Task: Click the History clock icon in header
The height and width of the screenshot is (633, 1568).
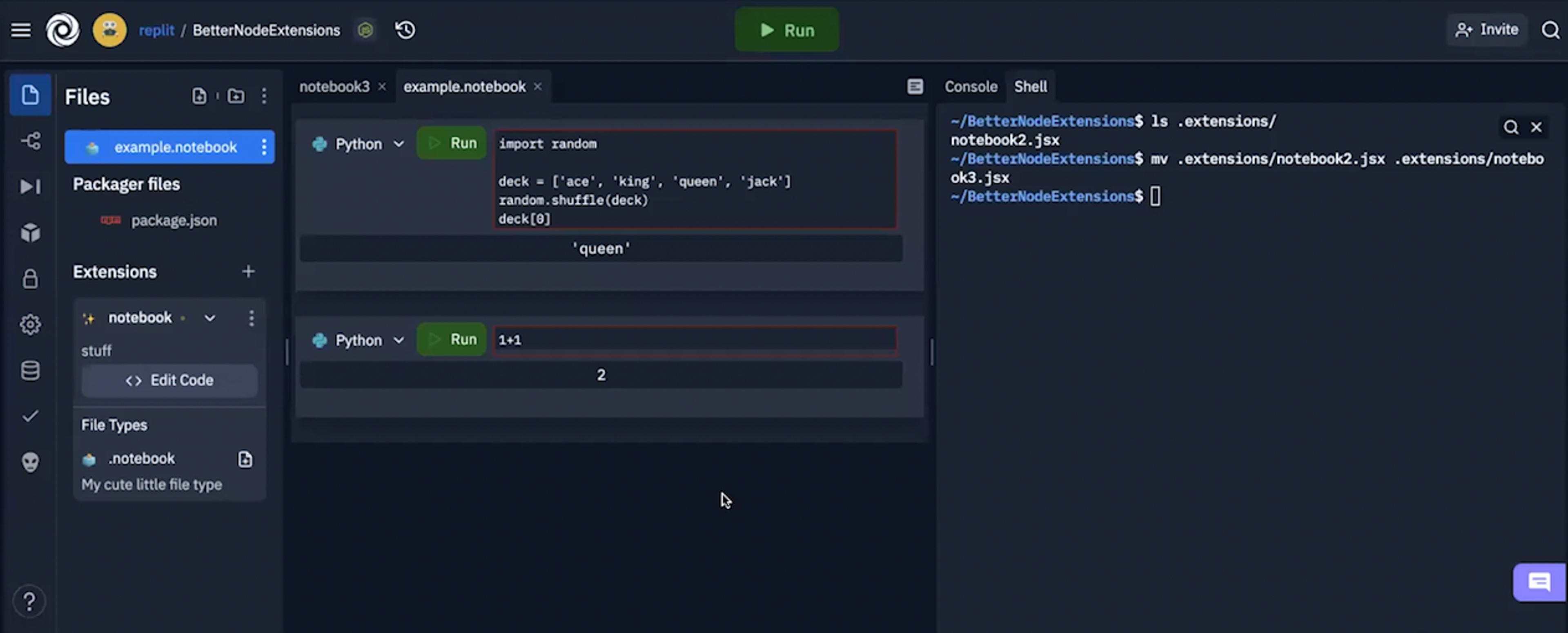Action: coord(405,30)
